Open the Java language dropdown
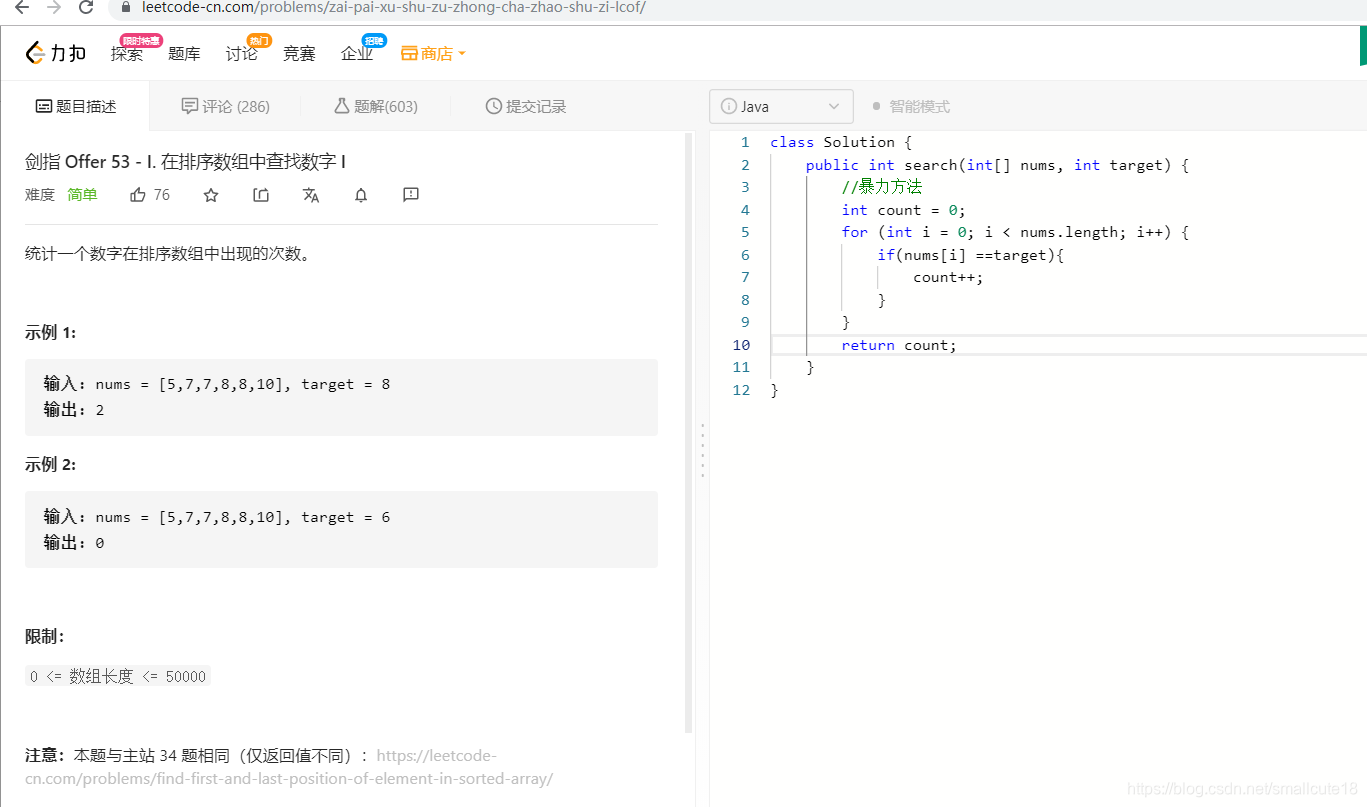This screenshot has height=807, width=1367. tap(781, 107)
